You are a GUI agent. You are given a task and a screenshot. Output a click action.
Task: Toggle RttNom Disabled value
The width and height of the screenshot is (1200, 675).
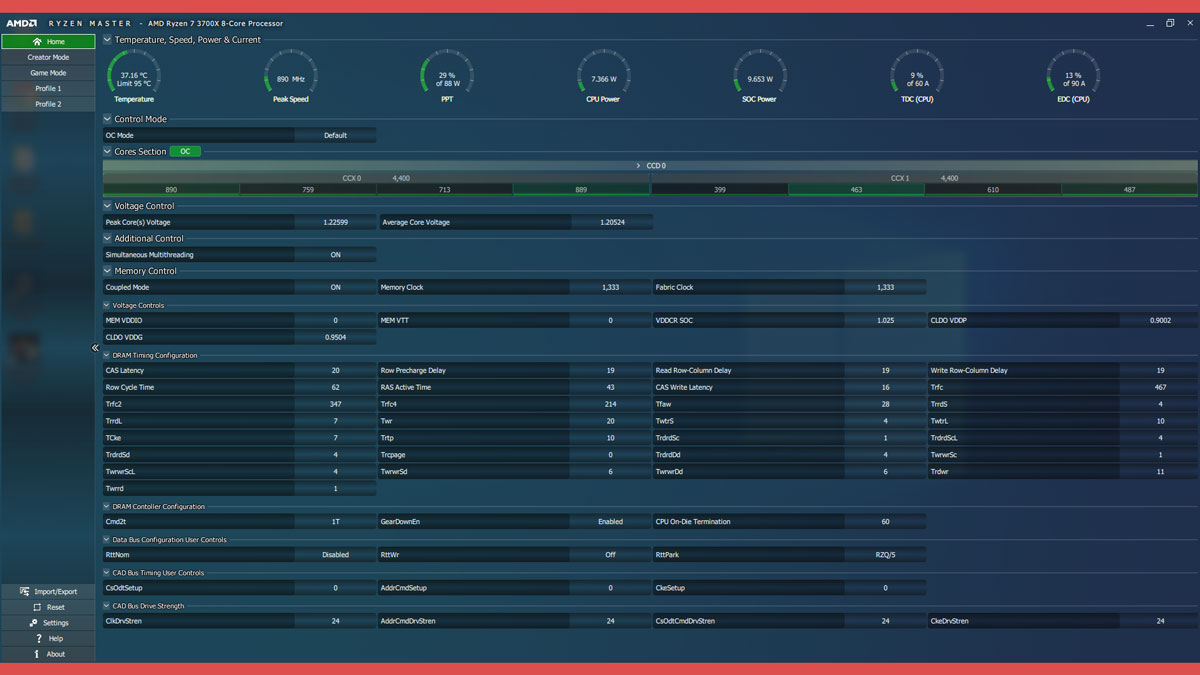[x=336, y=555]
